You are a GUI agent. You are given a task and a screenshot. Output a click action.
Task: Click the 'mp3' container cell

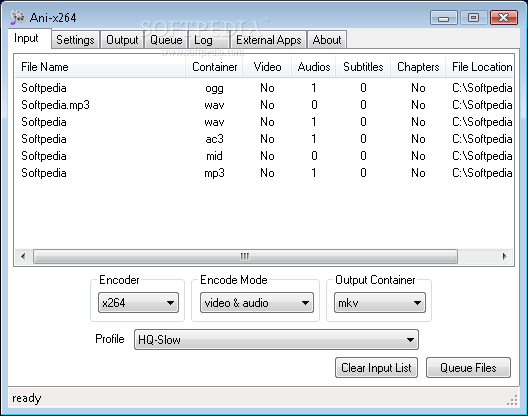point(214,173)
